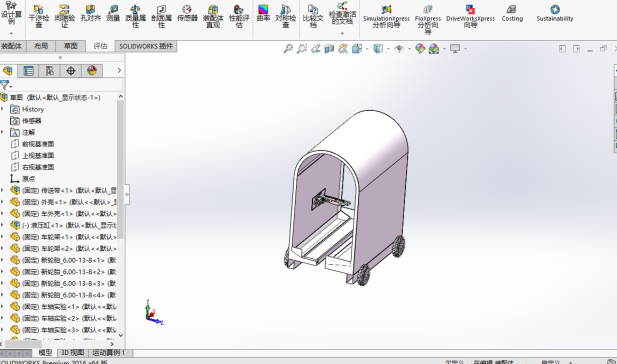The image size is (617, 364).
Task: Click the feature tree vertical scrollbar
Action: click(120, 169)
